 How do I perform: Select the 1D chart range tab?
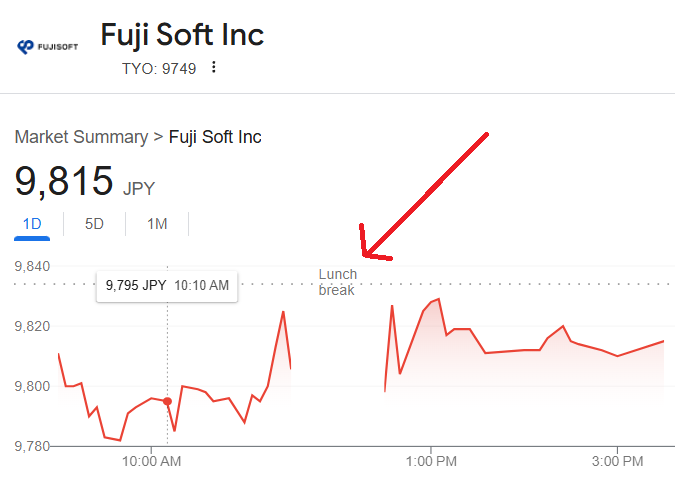[32, 224]
